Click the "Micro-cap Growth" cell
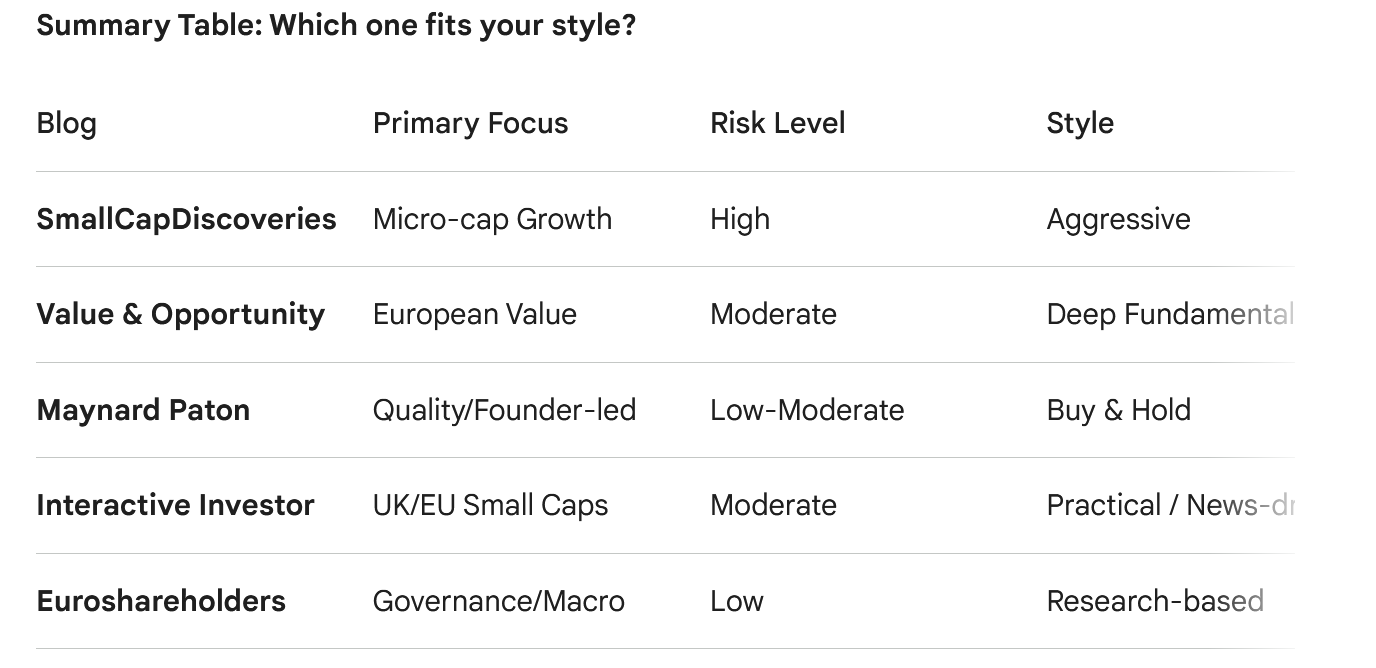The image size is (1376, 668). [492, 219]
